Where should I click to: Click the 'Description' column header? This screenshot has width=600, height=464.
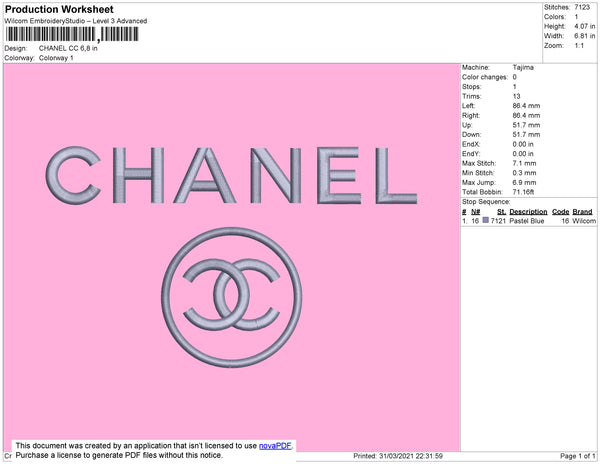(528, 212)
